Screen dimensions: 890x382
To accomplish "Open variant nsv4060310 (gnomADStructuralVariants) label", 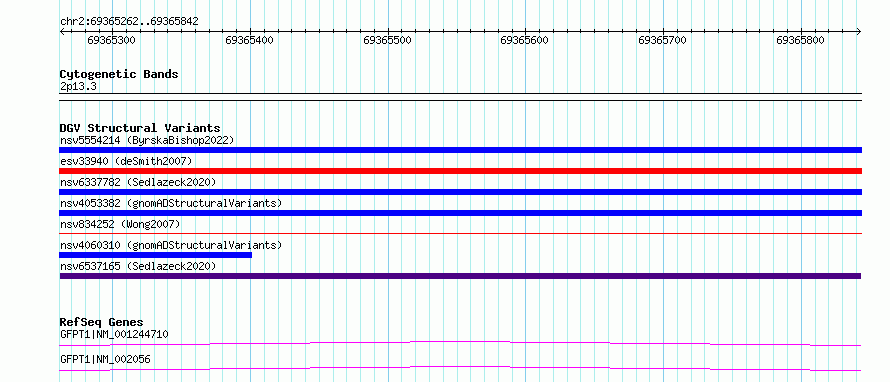I will [x=171, y=245].
